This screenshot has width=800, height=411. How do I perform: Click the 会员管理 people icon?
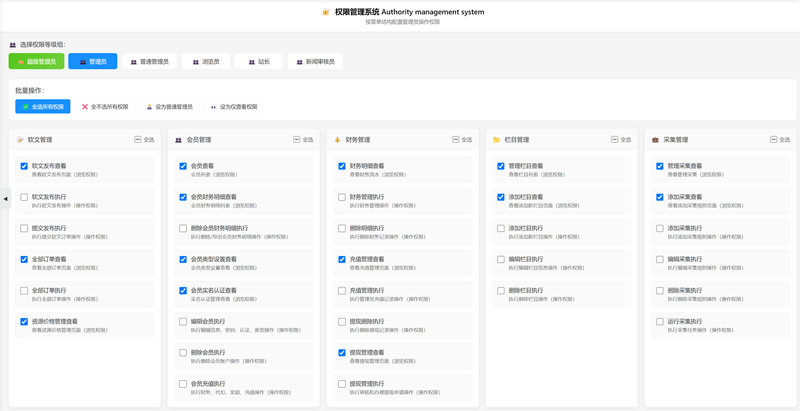pyautogui.click(x=179, y=140)
